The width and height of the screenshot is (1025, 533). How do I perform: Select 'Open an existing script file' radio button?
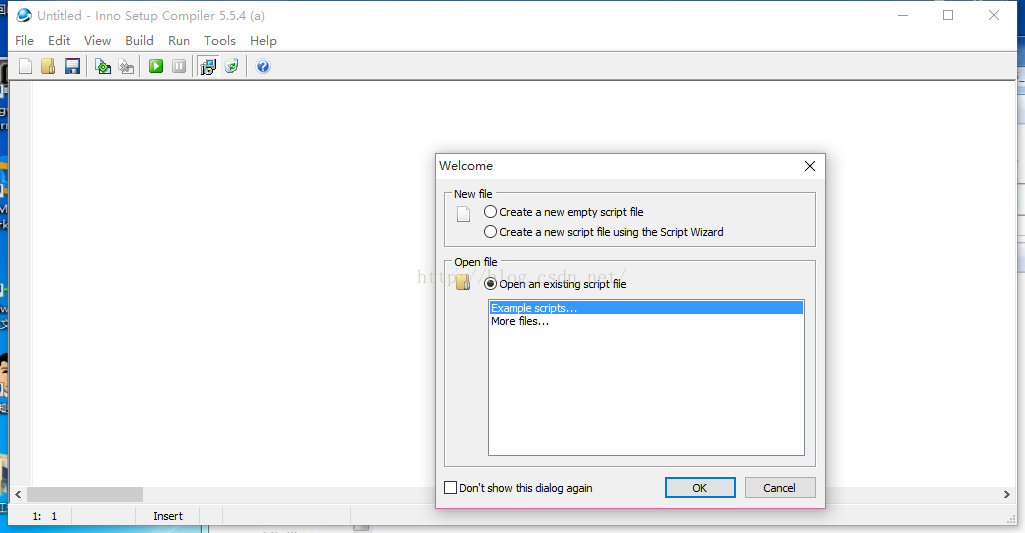point(490,284)
